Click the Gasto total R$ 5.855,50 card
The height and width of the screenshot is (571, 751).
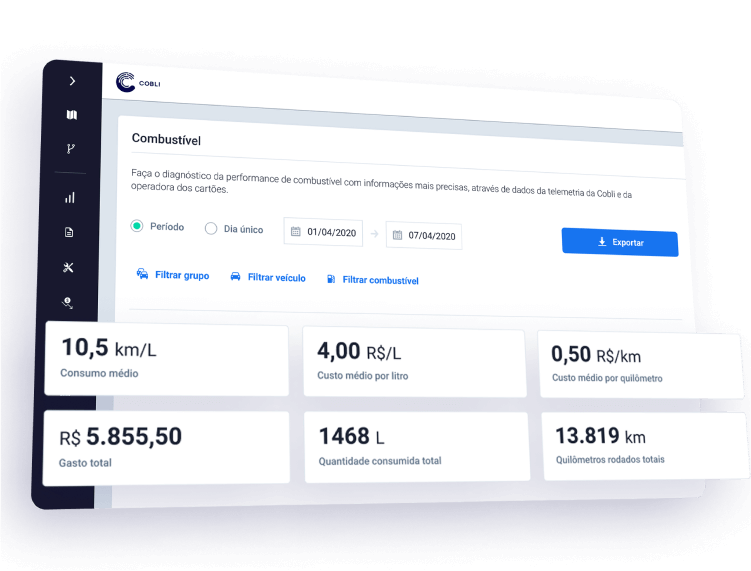(166, 446)
